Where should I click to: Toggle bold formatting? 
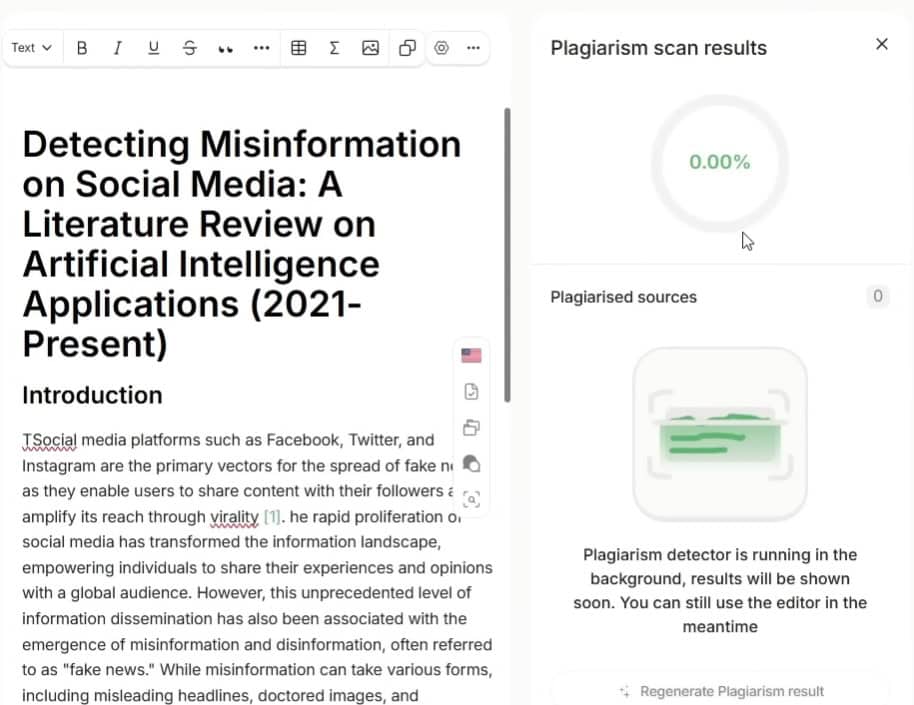(82, 47)
